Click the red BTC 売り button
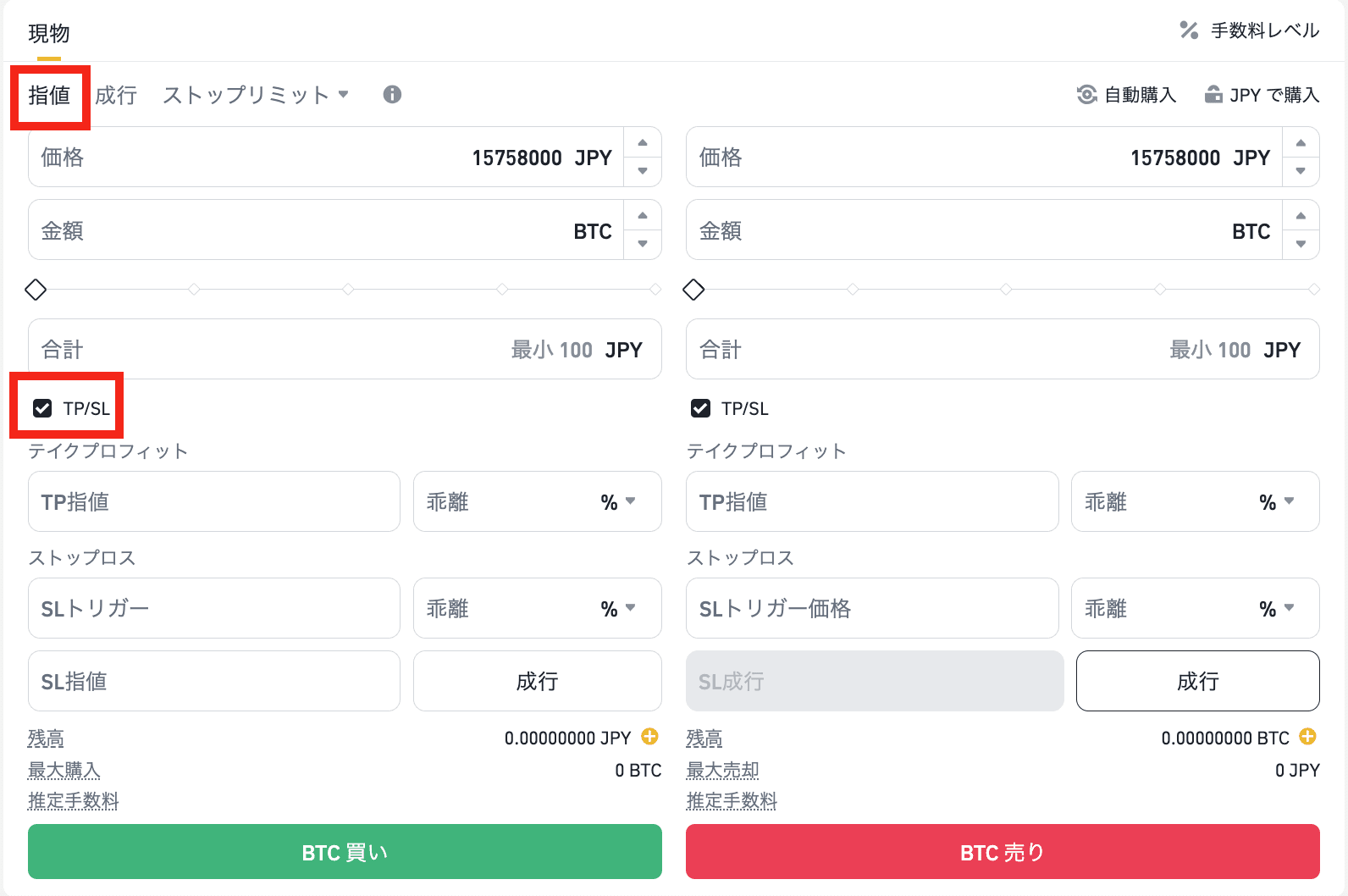This screenshot has height=896, width=1348. (x=1002, y=852)
